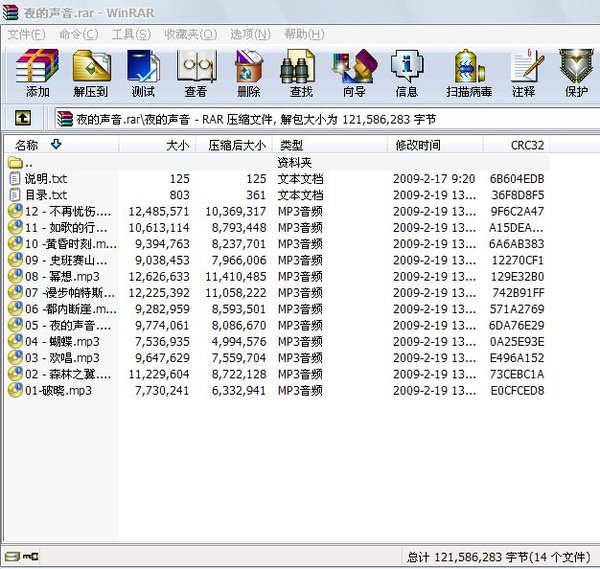The width and height of the screenshot is (600, 569).
Task: Sort by 压缩后大小 column header
Action: click(x=234, y=145)
